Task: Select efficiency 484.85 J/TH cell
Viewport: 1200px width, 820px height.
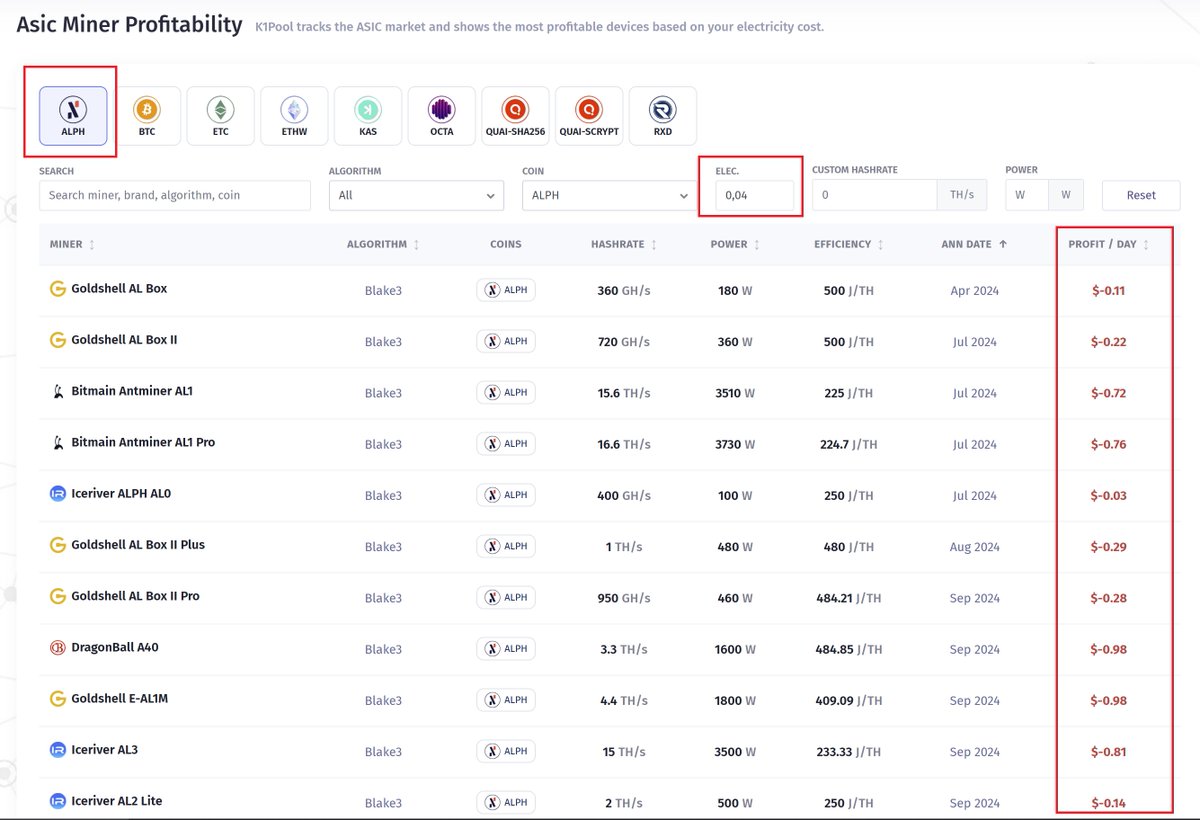Action: 848,649
